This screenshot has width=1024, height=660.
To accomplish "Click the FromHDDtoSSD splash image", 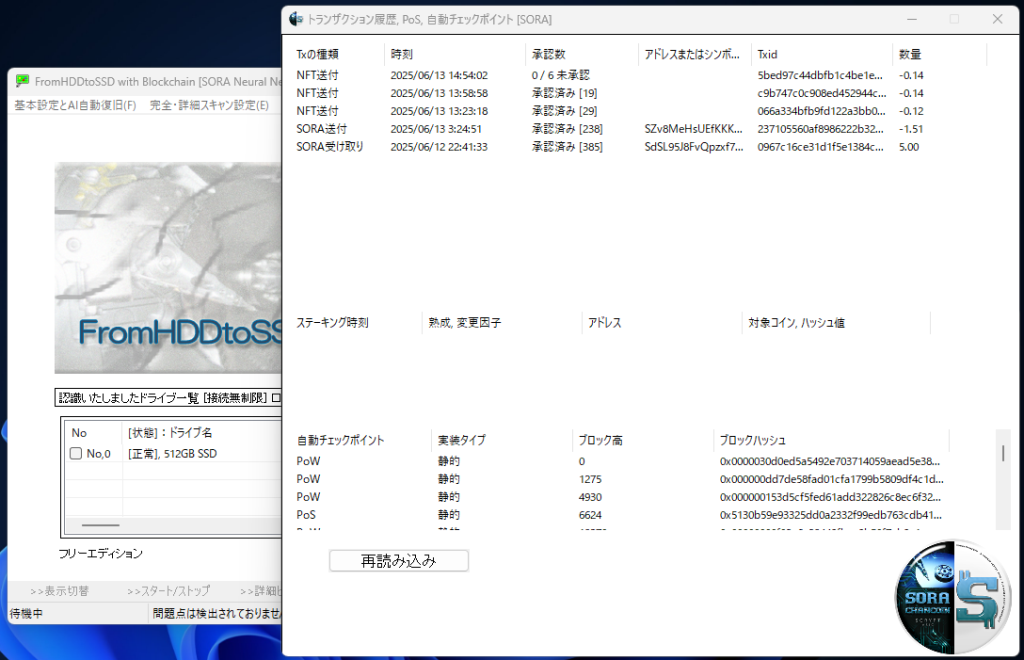I will [168, 268].
